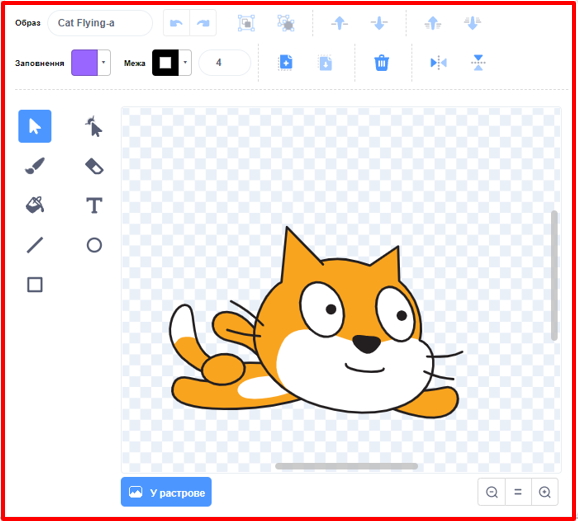Screen dimensions: 578x522
Task: Flip the costume vertically
Action: click(478, 63)
